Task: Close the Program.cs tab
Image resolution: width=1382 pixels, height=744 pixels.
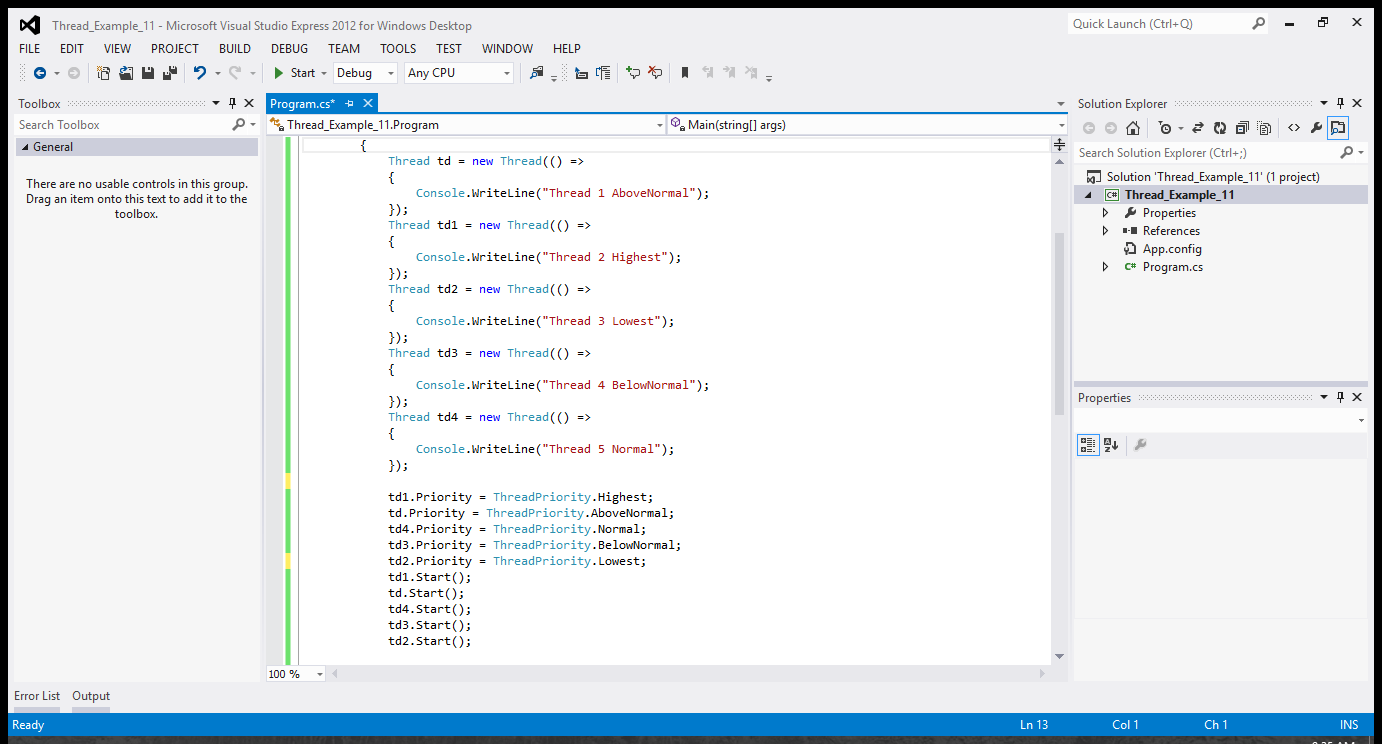Action: [x=368, y=103]
